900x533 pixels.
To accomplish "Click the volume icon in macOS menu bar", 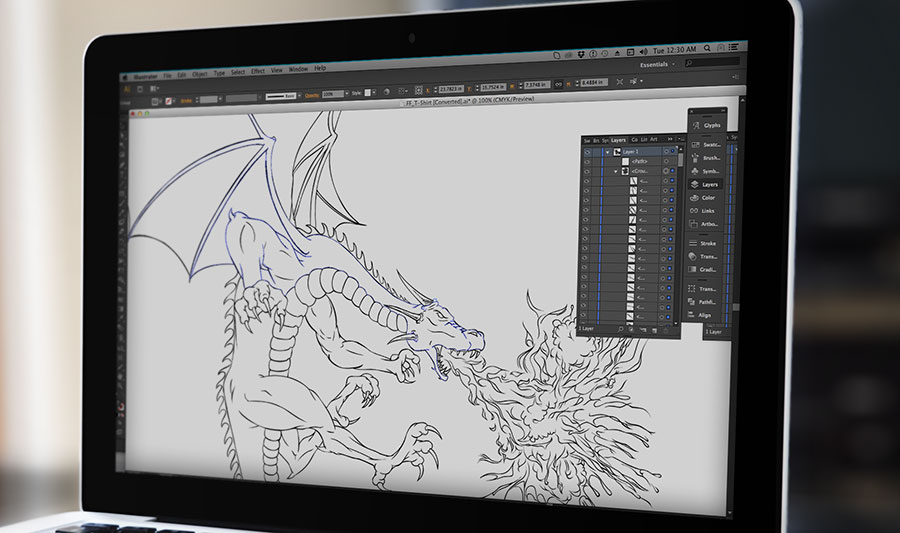I will pyautogui.click(x=643, y=52).
